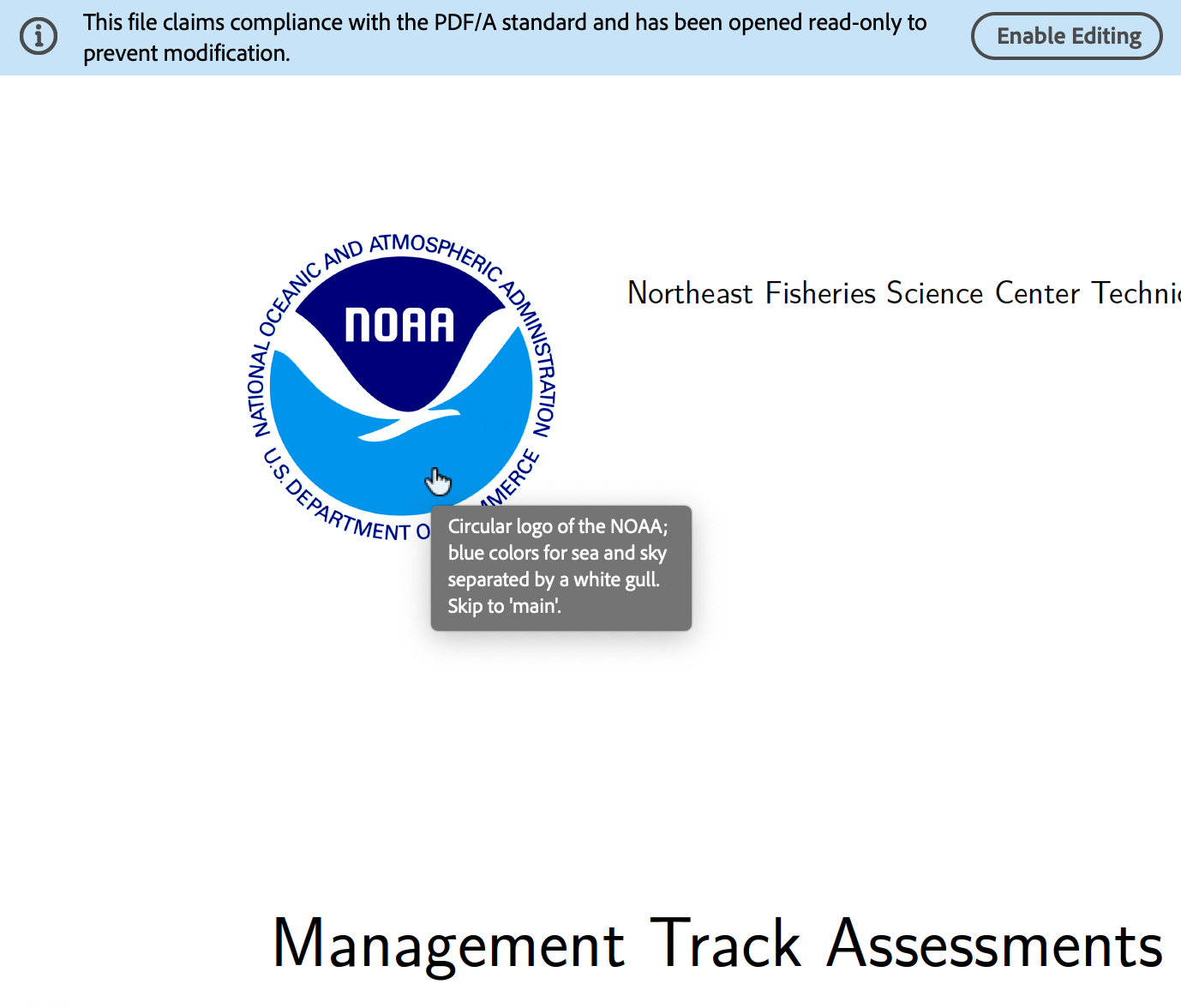Click the info icon in the PDF/A banner
The width and height of the screenshot is (1181, 1008).
pyautogui.click(x=39, y=37)
